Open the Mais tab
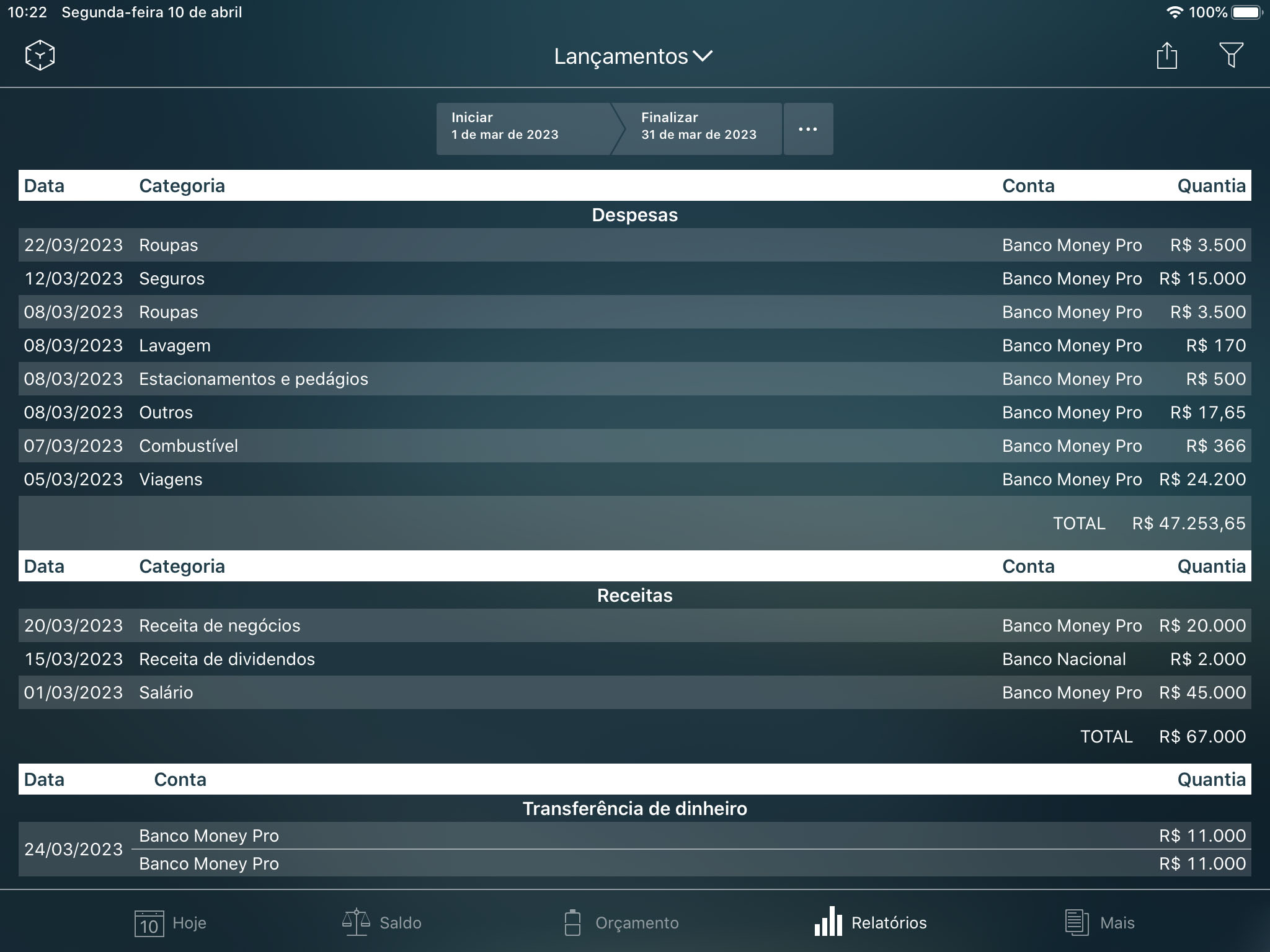Screen dimensions: 1270x952 pyautogui.click(x=1099, y=923)
